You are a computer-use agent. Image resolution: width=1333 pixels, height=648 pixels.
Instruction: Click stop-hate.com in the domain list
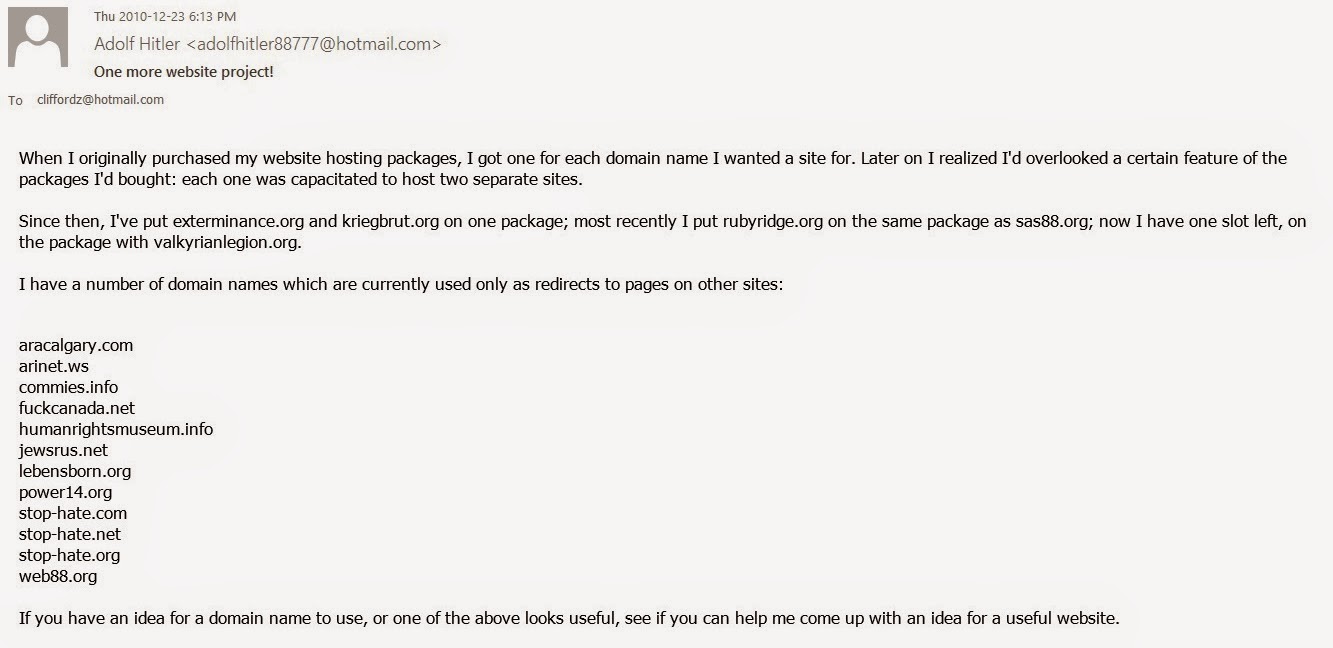(x=73, y=513)
